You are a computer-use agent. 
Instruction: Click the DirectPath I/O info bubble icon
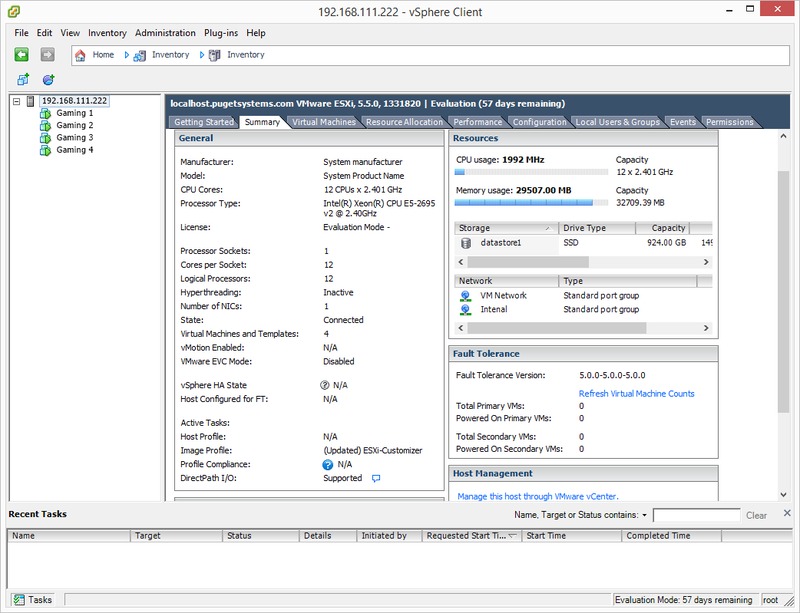tap(376, 479)
